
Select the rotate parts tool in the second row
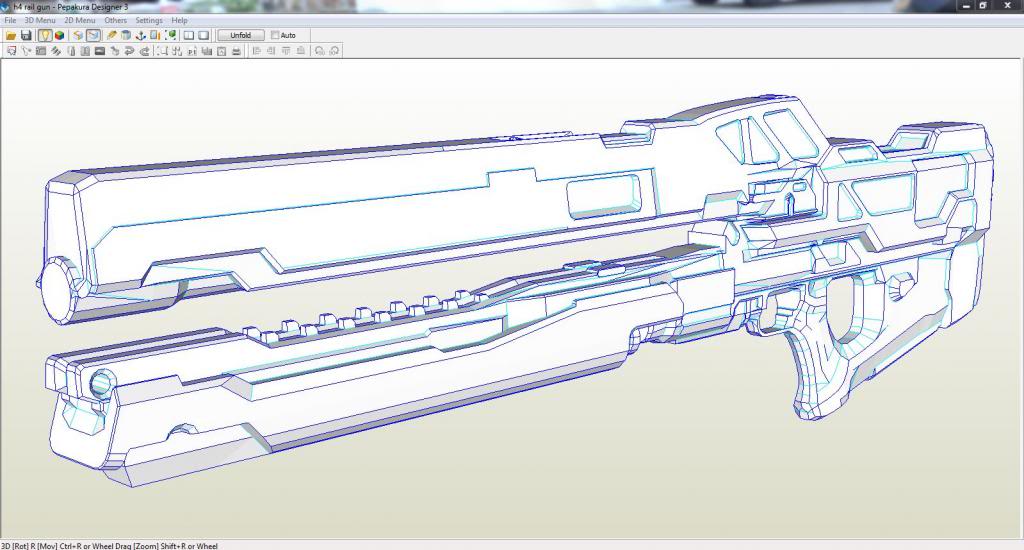click(26, 51)
